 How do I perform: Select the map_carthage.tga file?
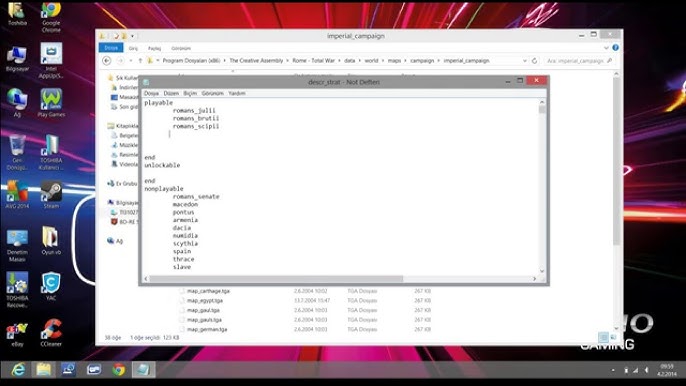point(208,291)
